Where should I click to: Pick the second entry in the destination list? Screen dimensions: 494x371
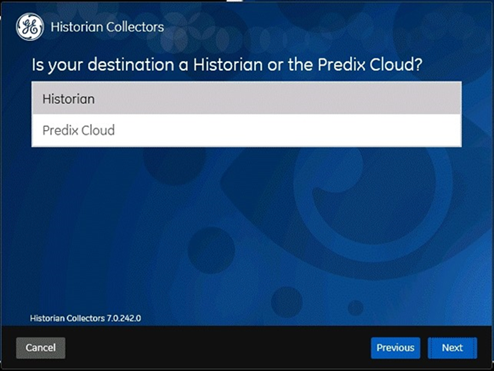[246, 130]
